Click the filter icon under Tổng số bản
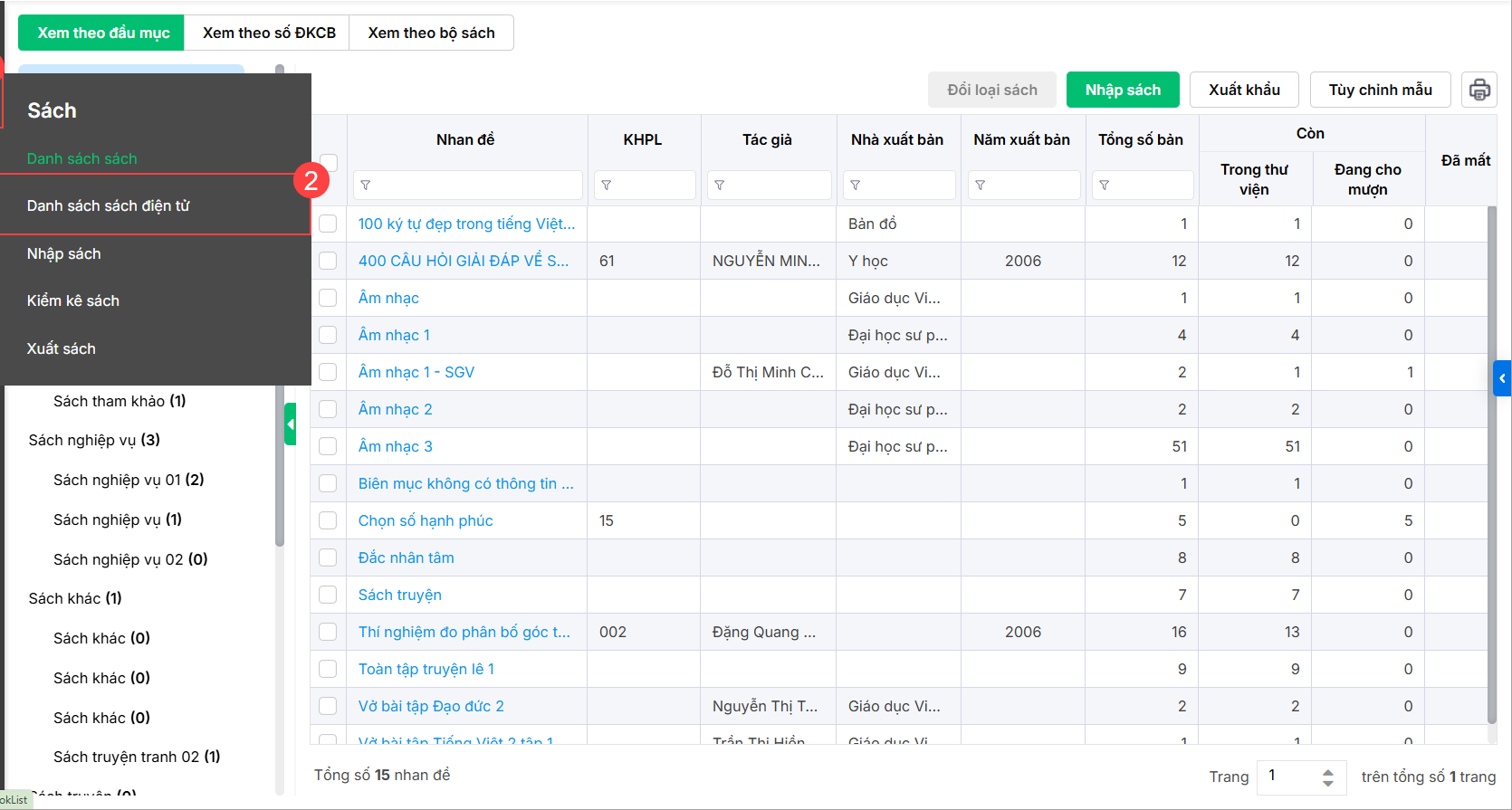This screenshot has width=1512, height=810. click(1105, 186)
